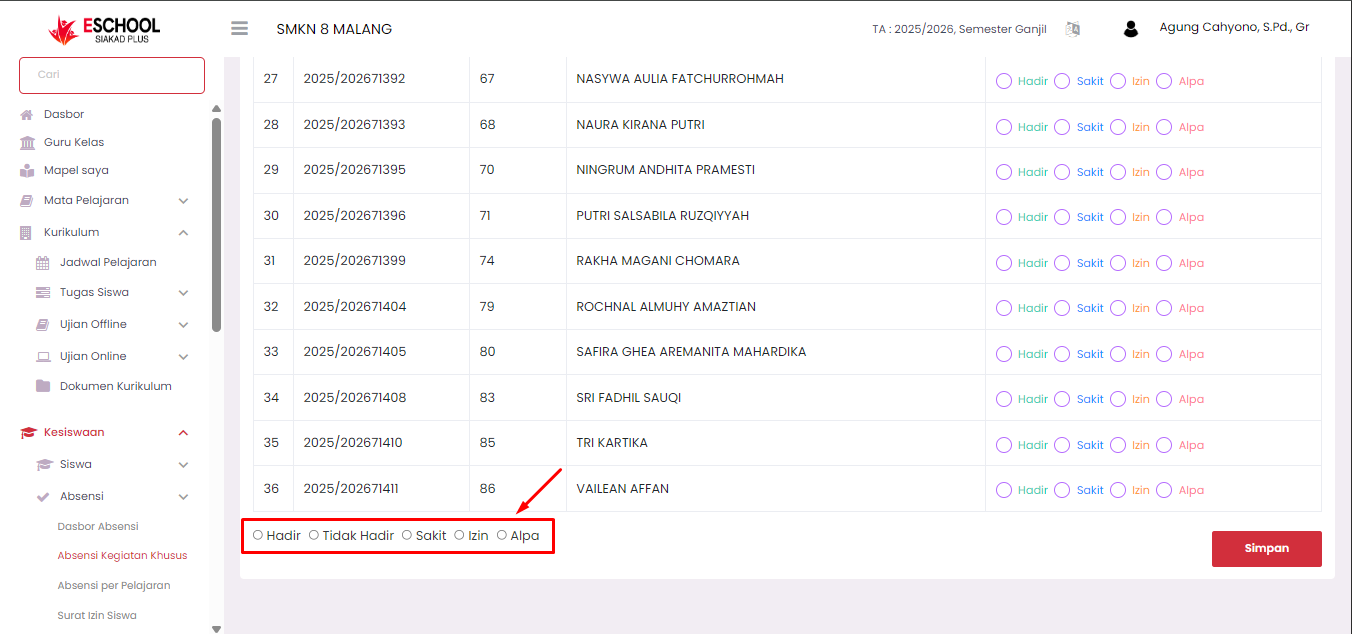Viewport: 1352px width, 634px height.
Task: Click the Jadwal Pelajaran calendar icon
Action: pos(43,263)
